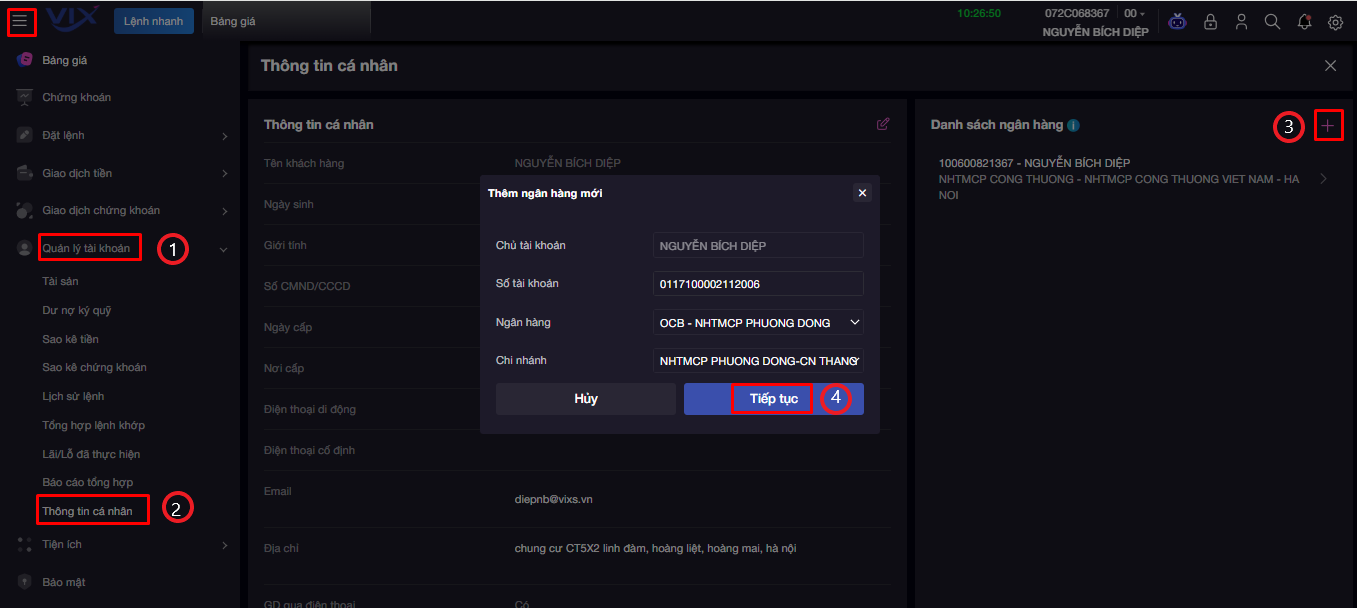Screen dimensions: 1357x608
Task: Open Tổng hợp lệnh khớp submenu item
Action: [93, 425]
